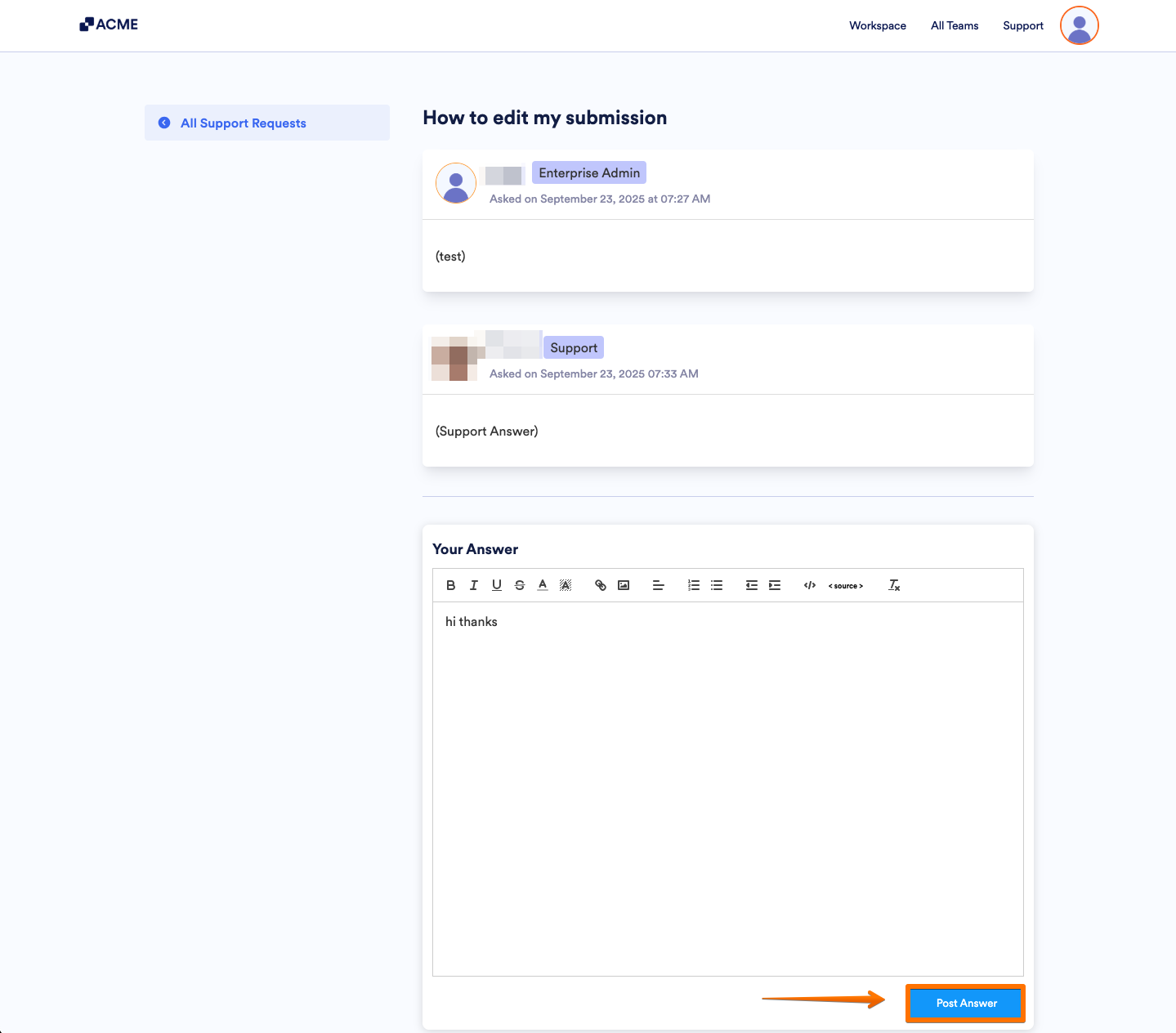
Task: Switch to source code editing mode
Action: point(846,585)
